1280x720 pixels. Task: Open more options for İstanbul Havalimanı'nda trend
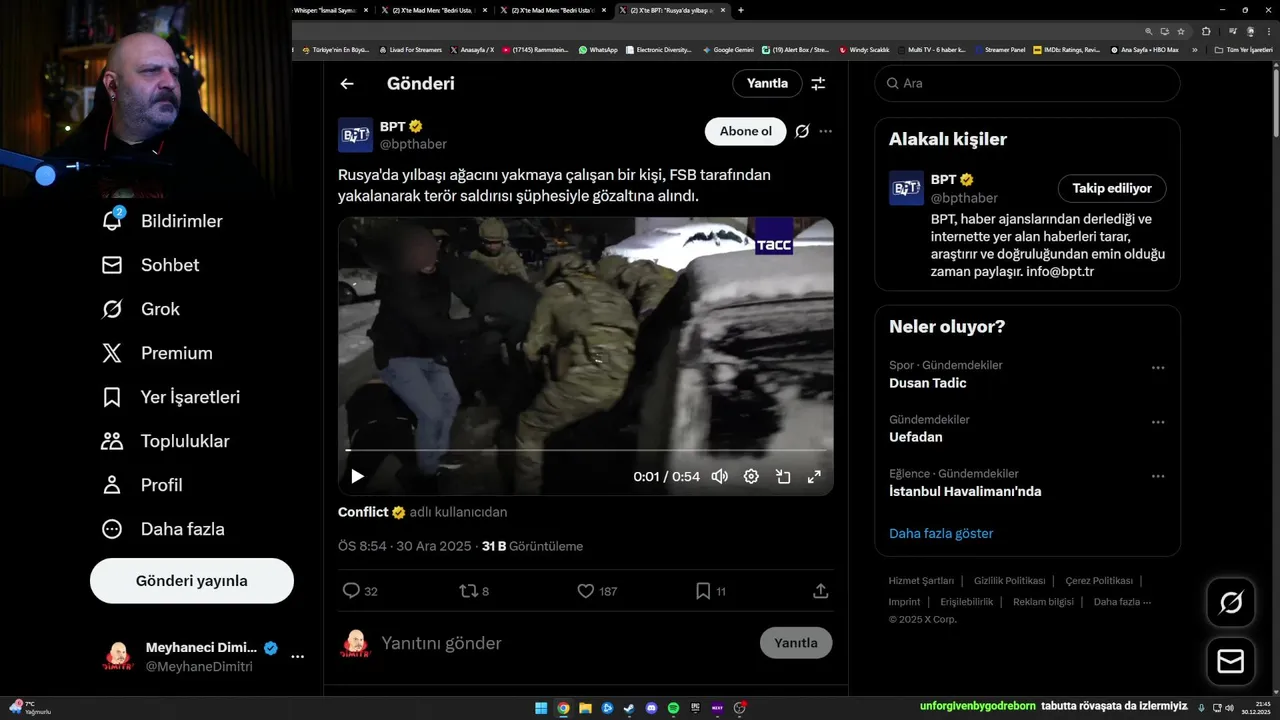pos(1158,476)
